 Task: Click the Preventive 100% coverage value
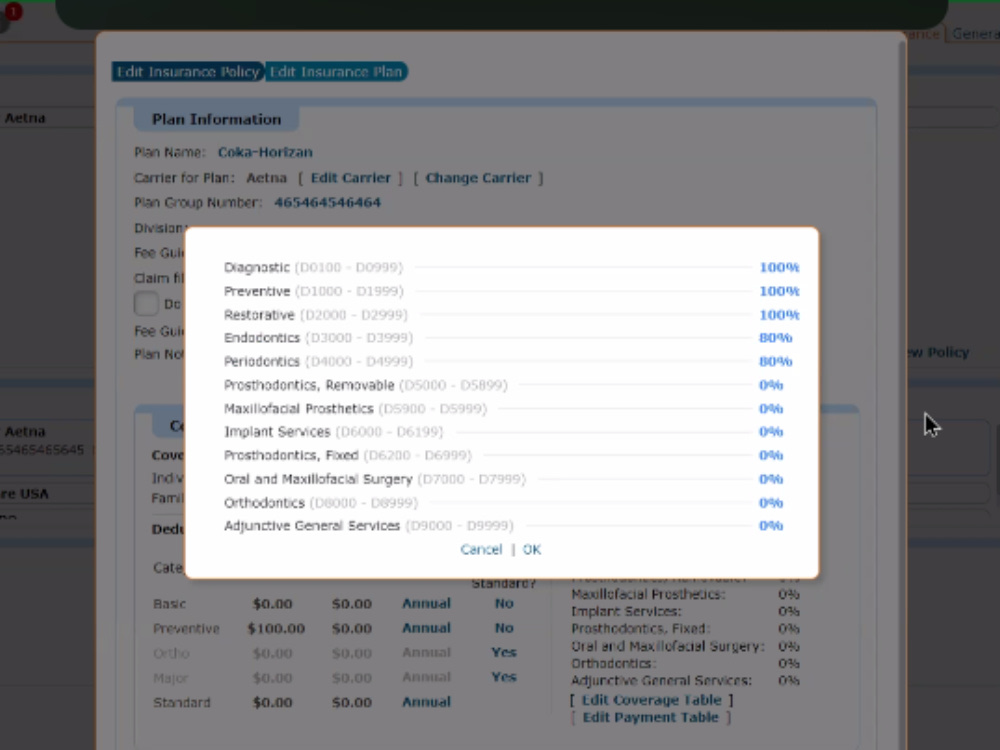(779, 291)
